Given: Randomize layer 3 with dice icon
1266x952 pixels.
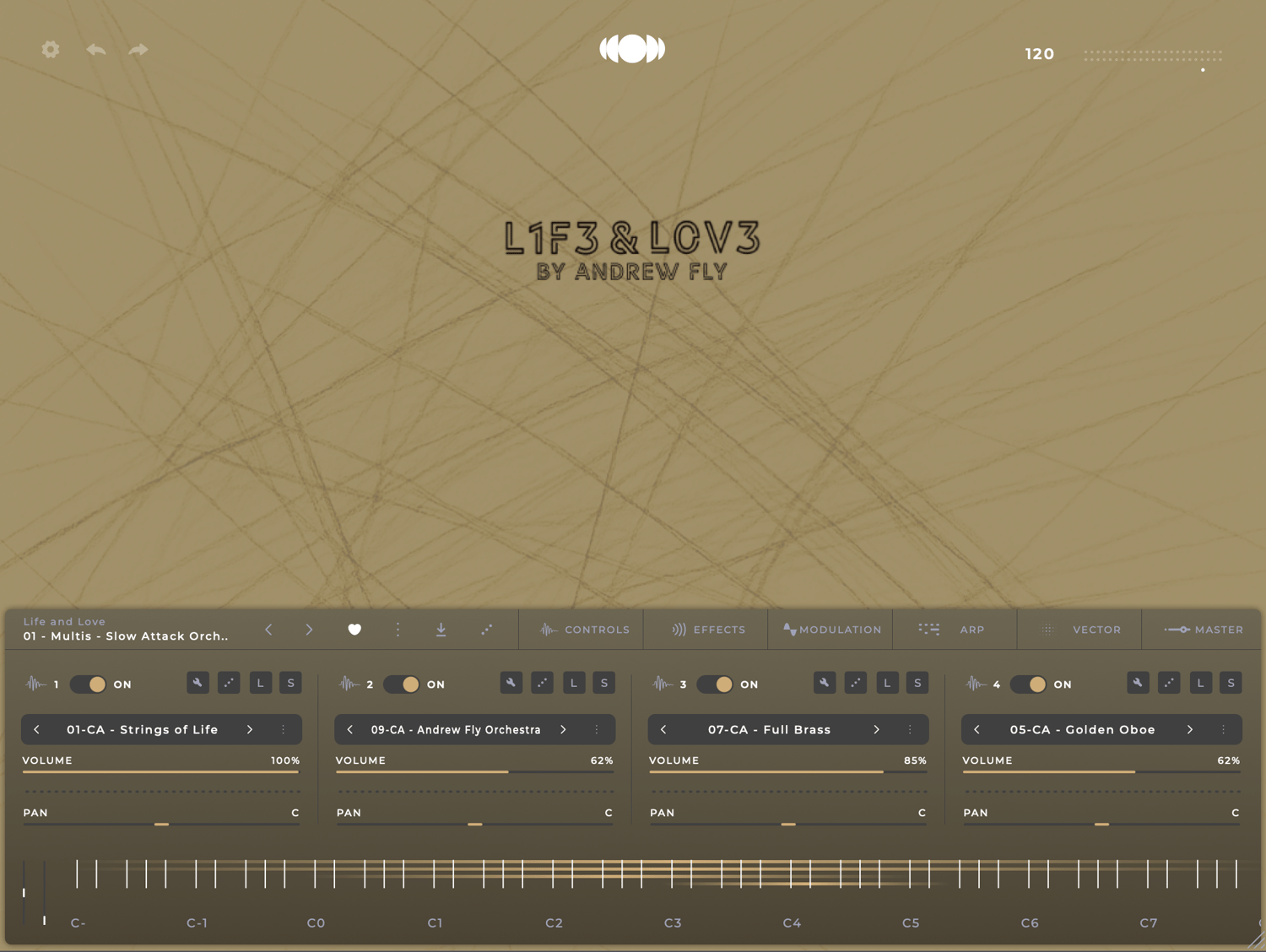Looking at the screenshot, I should (856, 683).
